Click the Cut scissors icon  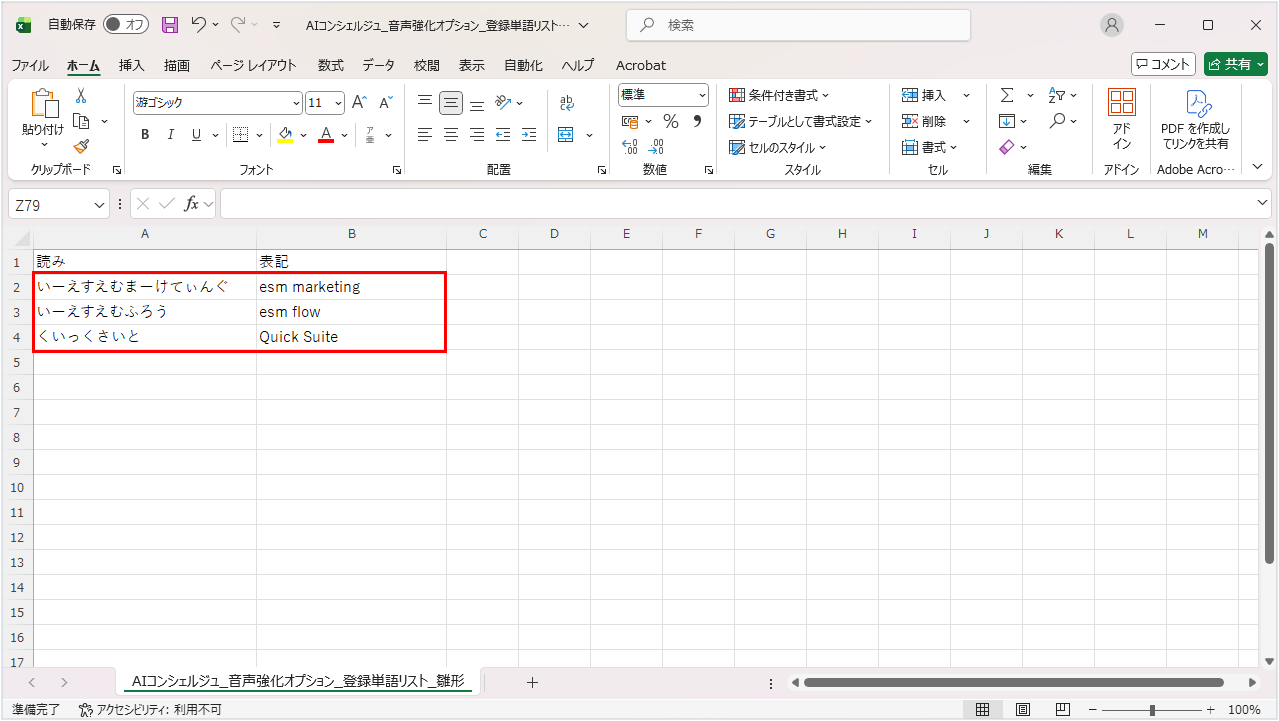(81, 96)
